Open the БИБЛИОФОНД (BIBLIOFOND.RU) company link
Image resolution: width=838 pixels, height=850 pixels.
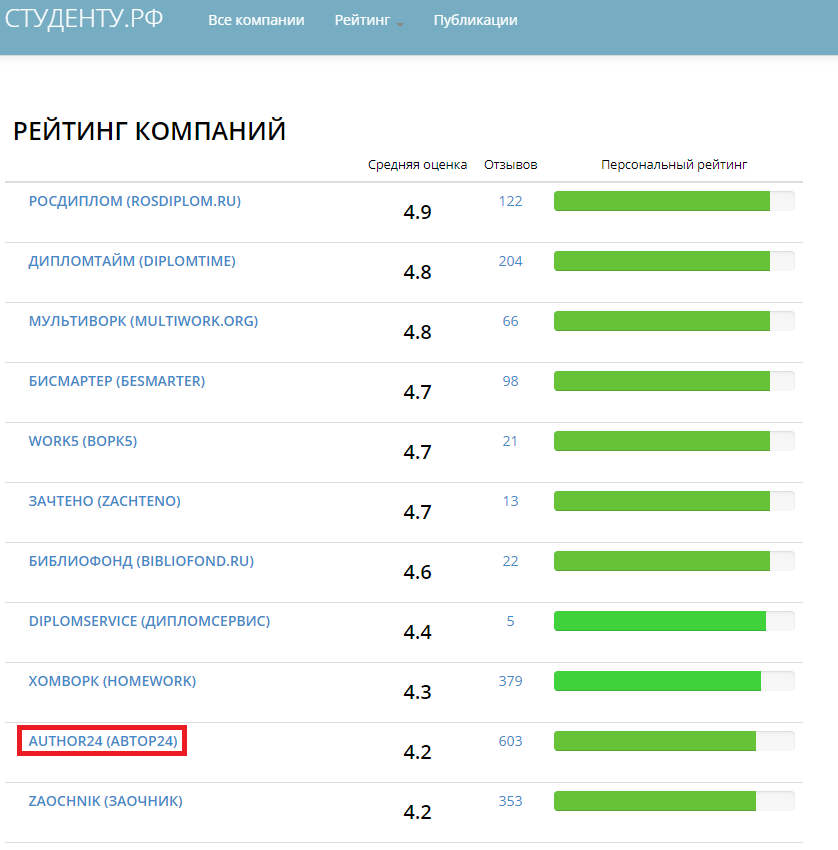(x=141, y=561)
